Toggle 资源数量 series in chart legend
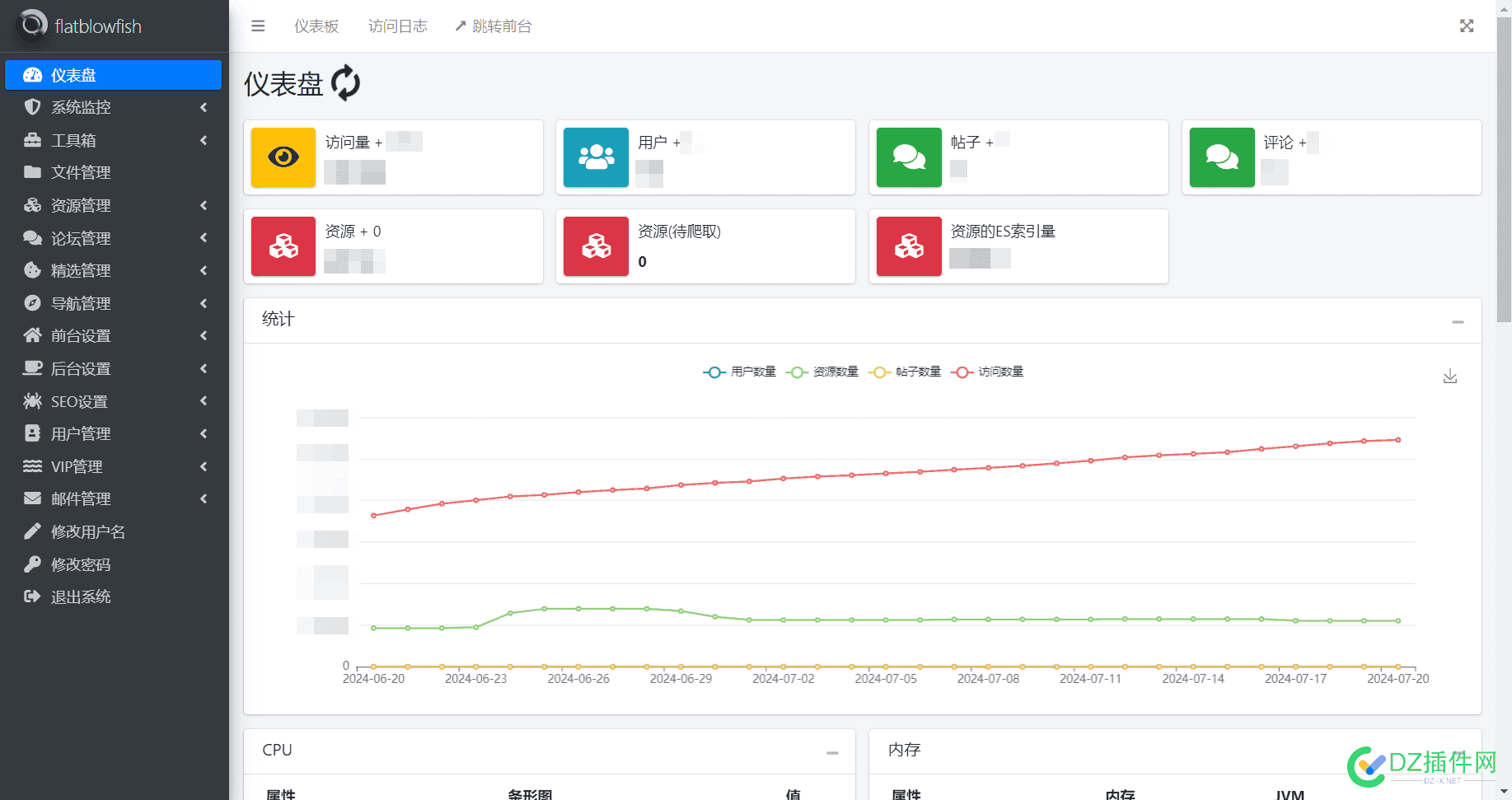This screenshot has height=800, width=1512. [822, 372]
